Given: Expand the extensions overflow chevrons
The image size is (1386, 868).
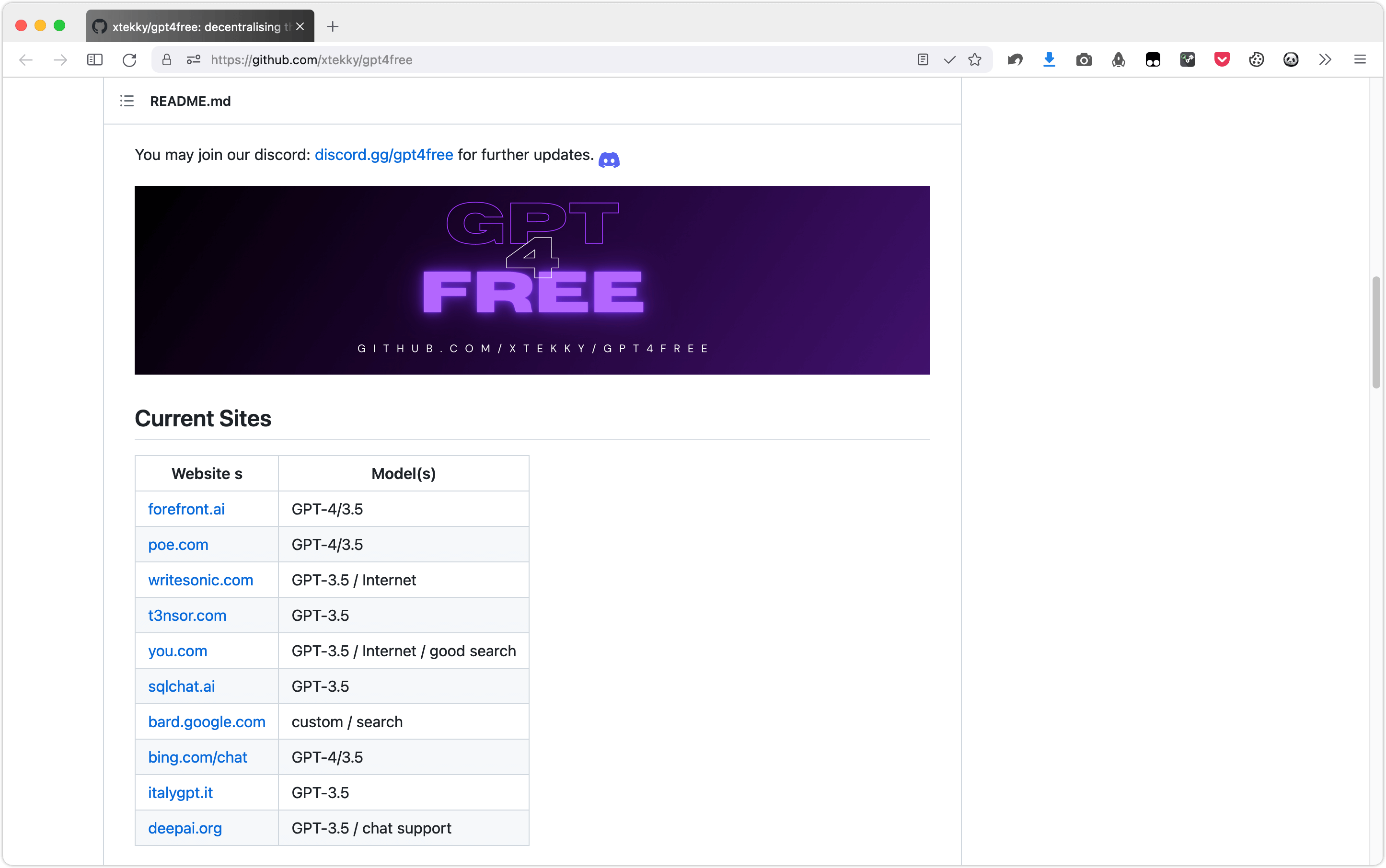Looking at the screenshot, I should click(x=1325, y=60).
